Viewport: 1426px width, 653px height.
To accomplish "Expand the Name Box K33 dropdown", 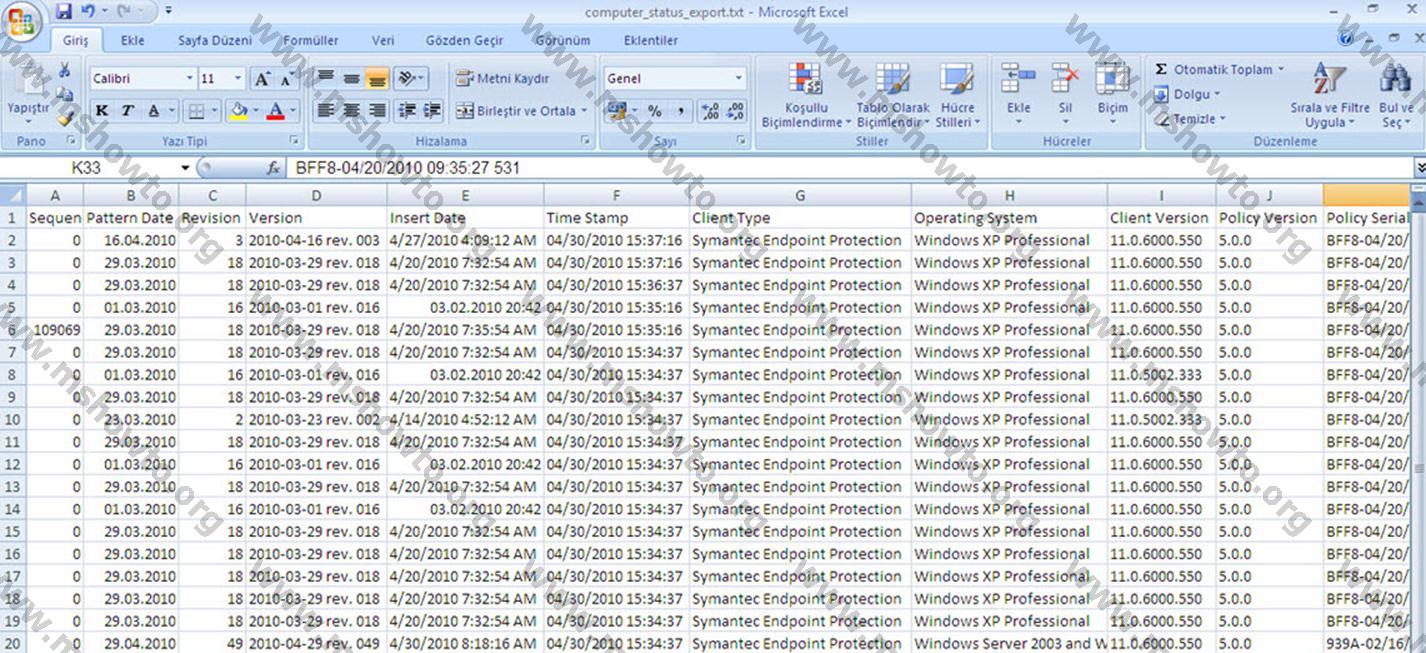I will (185, 168).
